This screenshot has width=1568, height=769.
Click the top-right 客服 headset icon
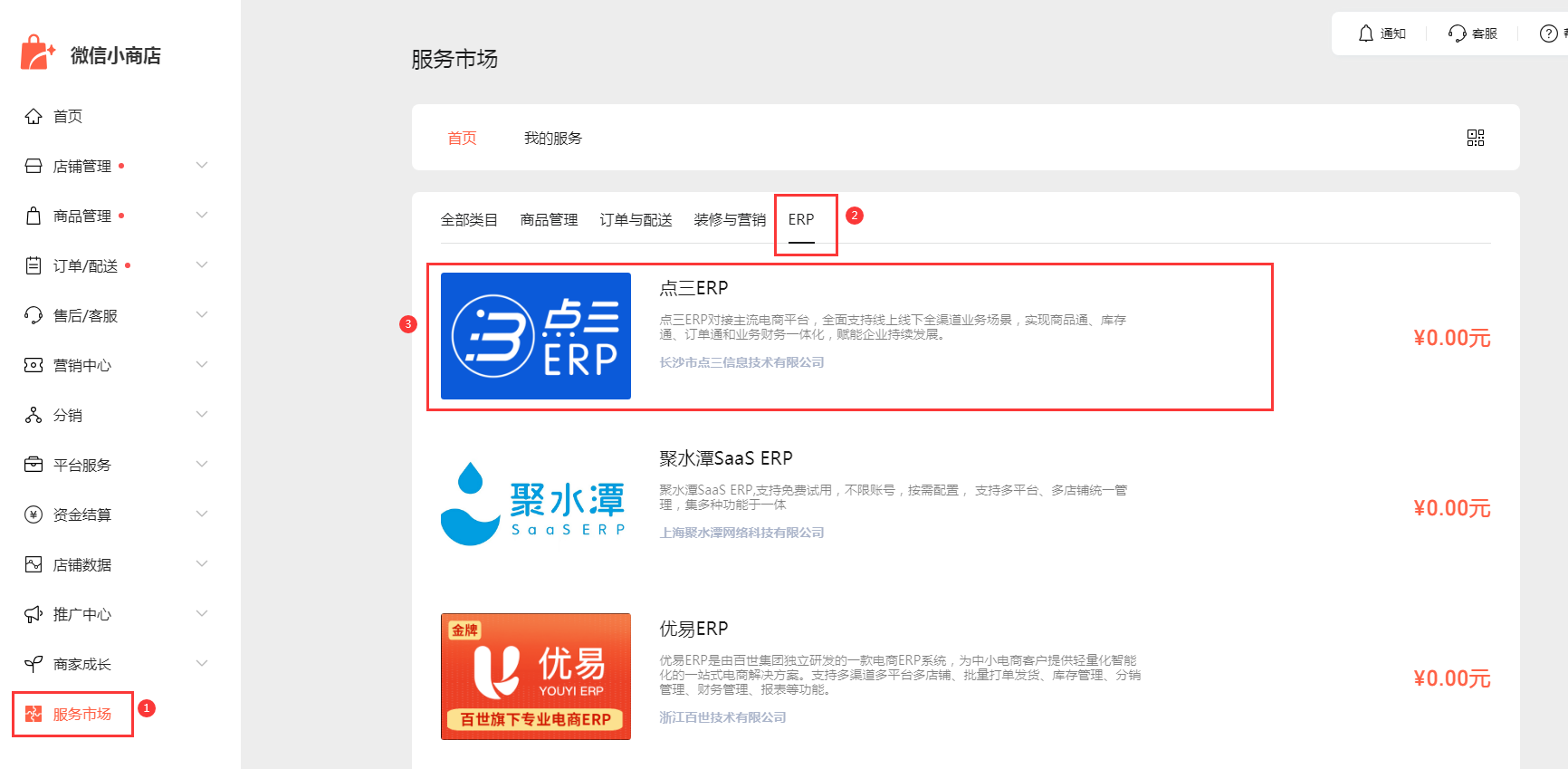click(x=1457, y=34)
